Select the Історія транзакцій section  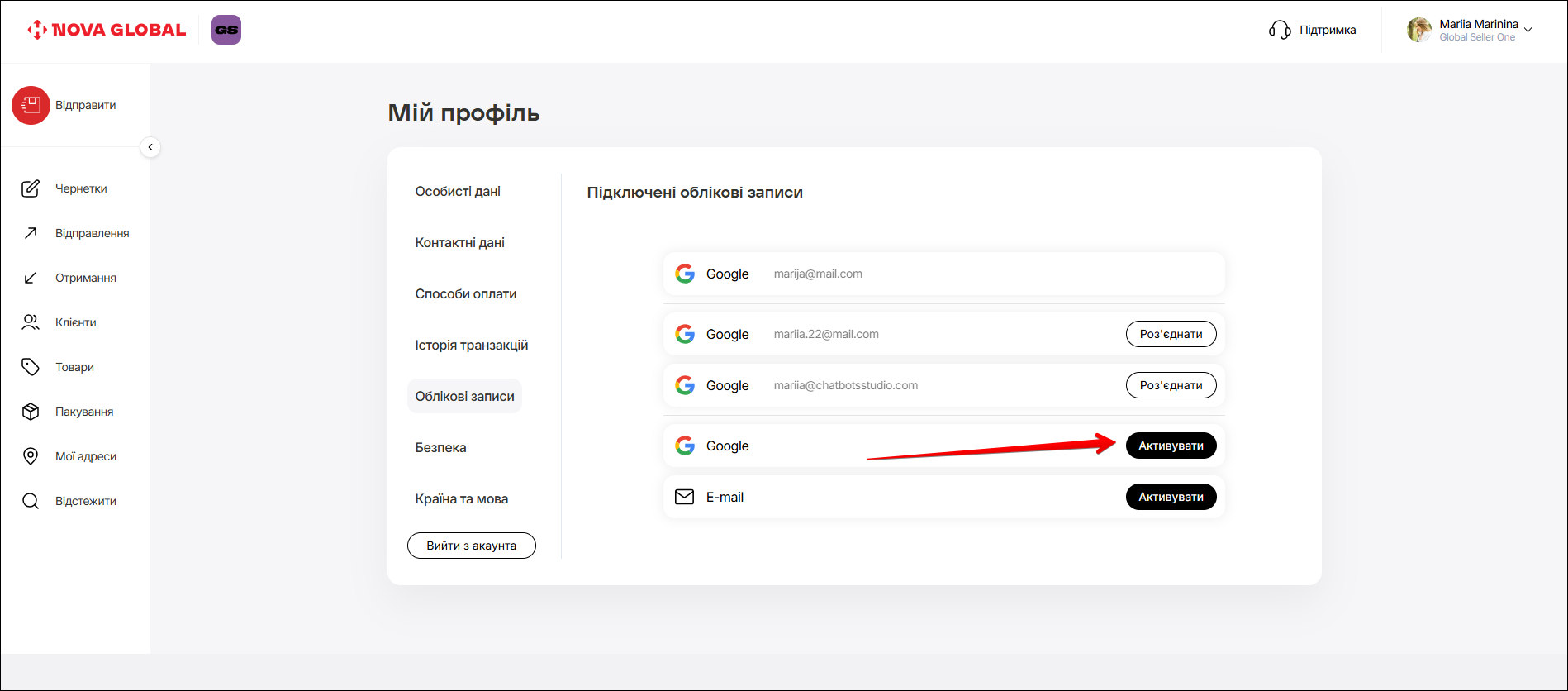pos(471,345)
